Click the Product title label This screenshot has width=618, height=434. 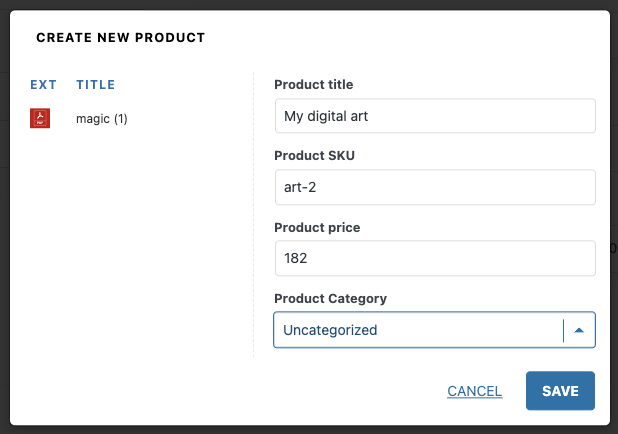pyautogui.click(x=313, y=85)
